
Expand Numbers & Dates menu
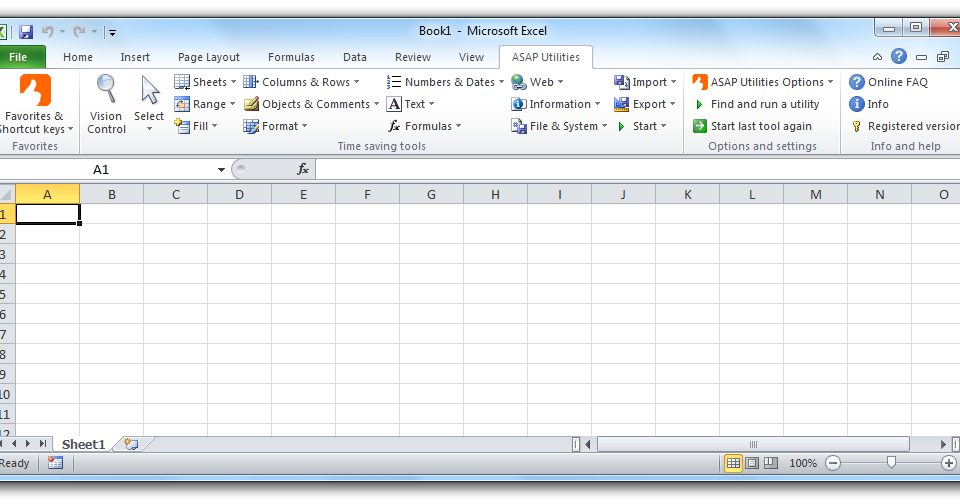coord(445,82)
